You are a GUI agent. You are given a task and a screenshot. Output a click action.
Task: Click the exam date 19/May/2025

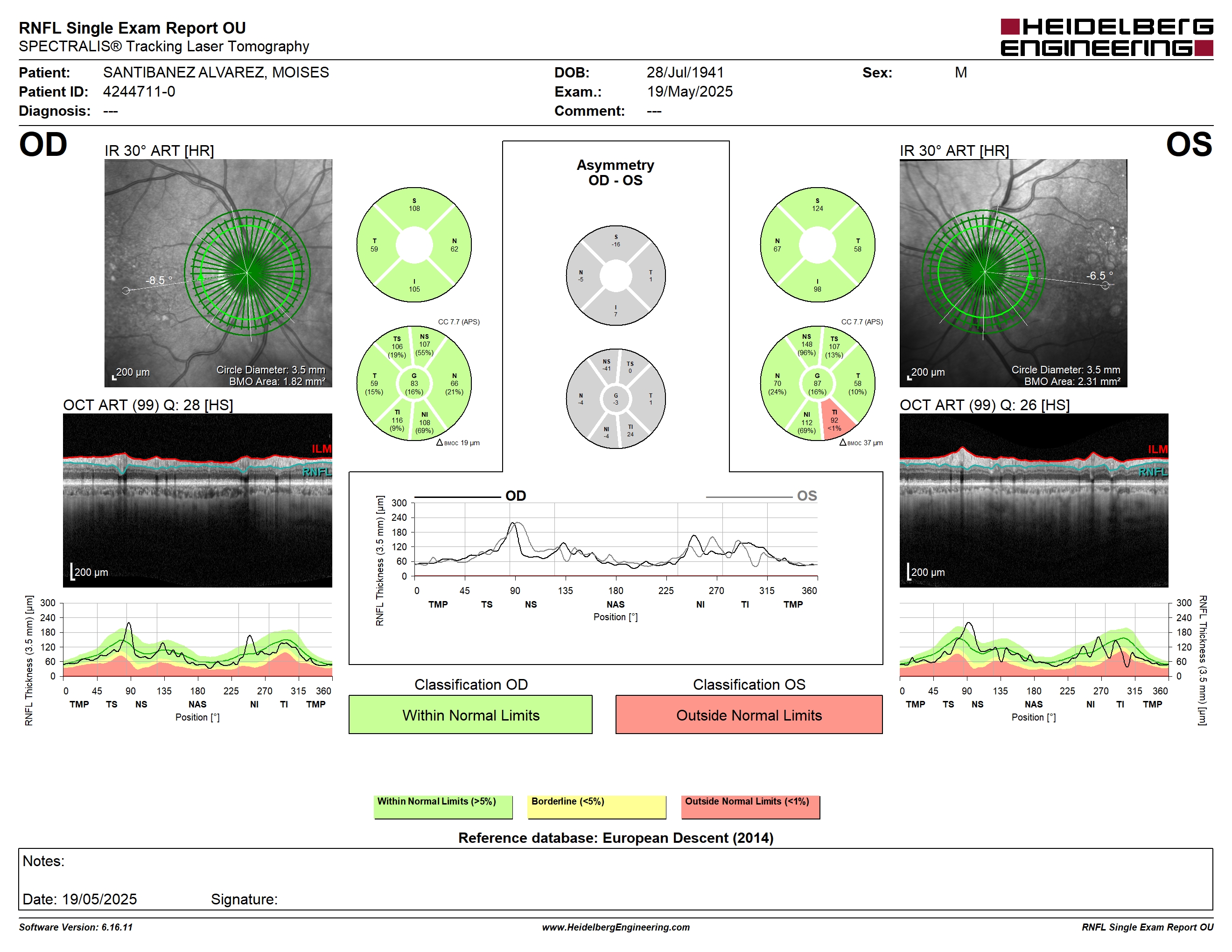[689, 91]
